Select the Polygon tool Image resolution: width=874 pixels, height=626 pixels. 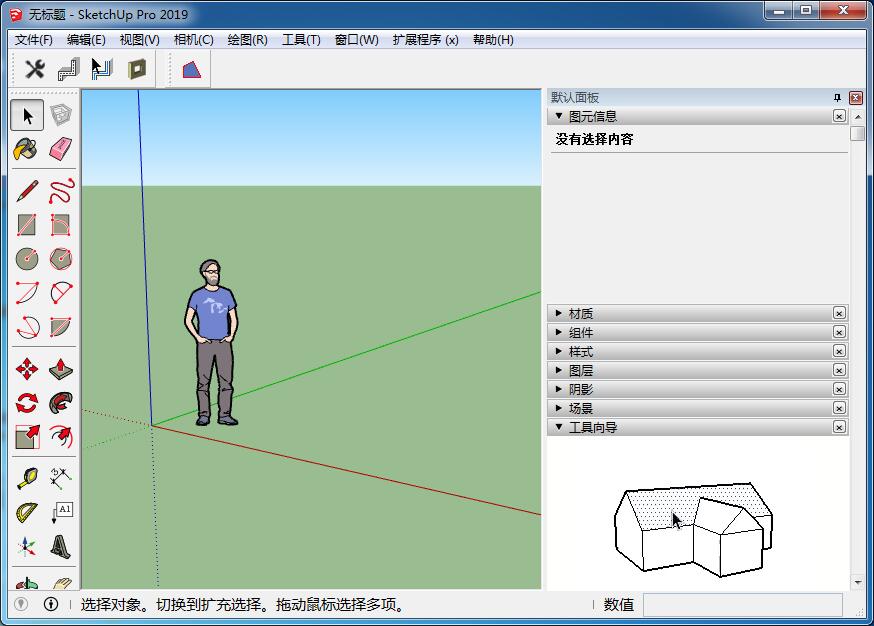61,259
